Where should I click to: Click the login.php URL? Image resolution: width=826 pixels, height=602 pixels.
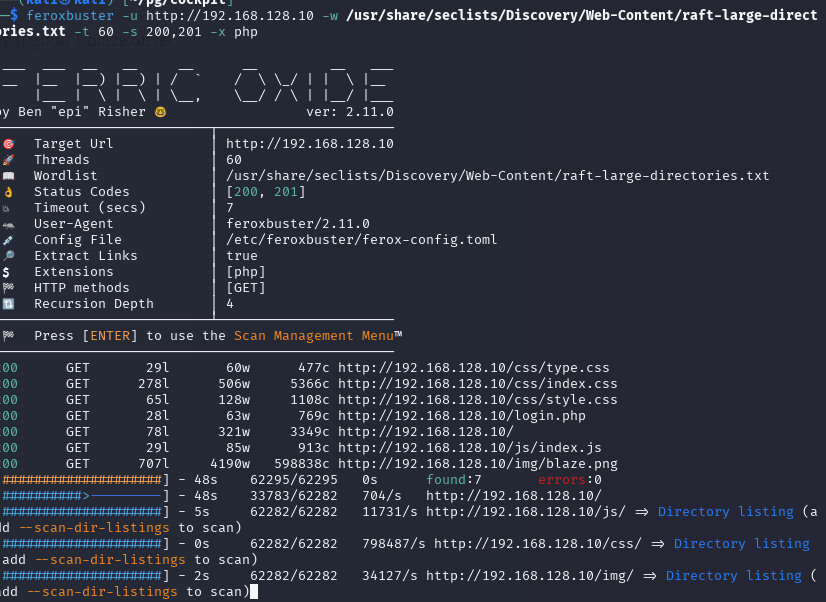[462, 416]
